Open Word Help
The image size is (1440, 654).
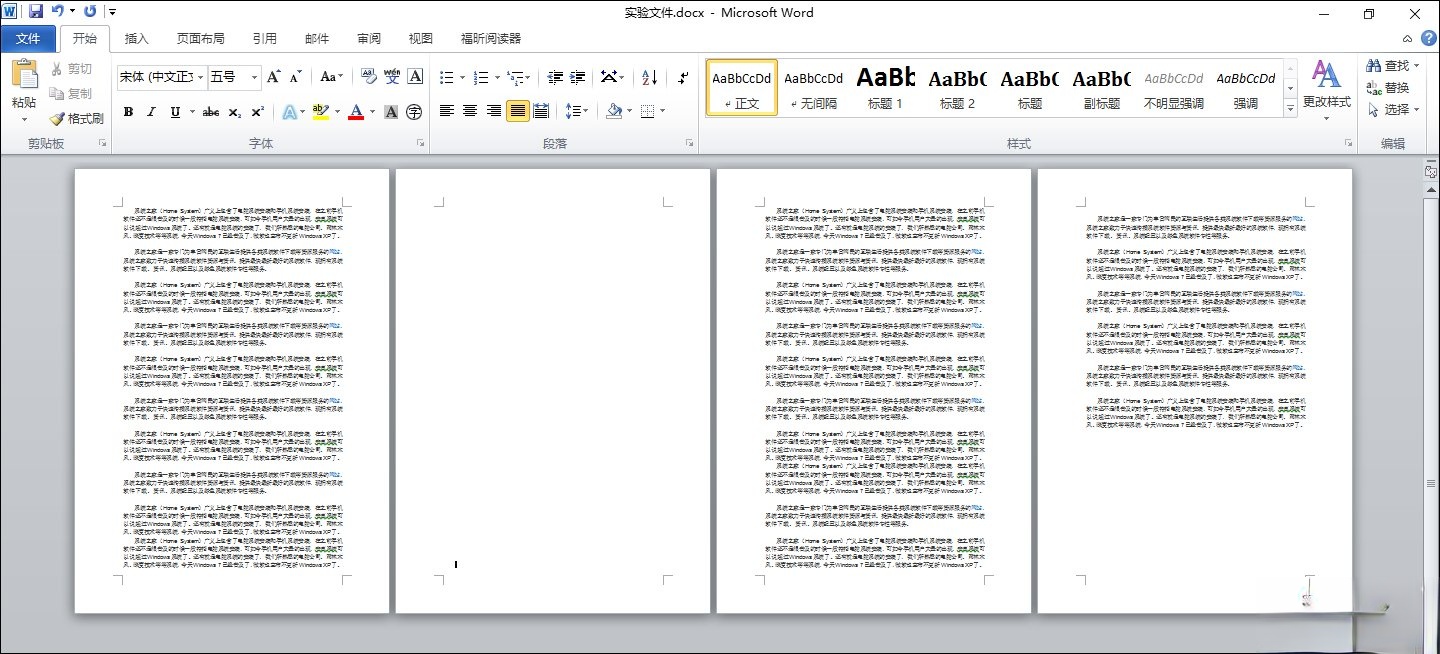[1427, 38]
